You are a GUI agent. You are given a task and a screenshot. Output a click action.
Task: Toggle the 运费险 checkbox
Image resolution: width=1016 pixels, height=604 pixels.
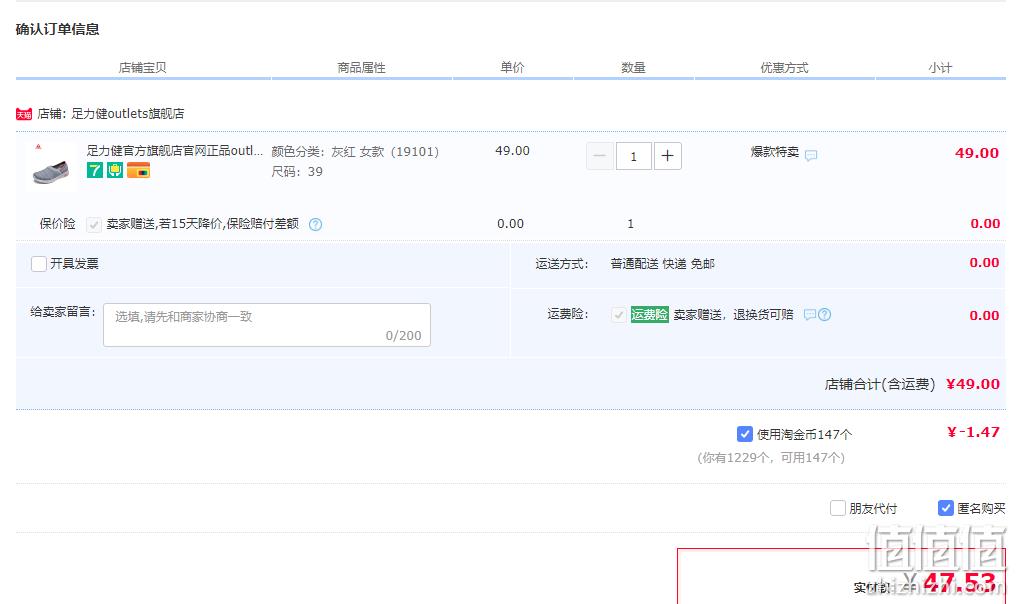point(618,315)
